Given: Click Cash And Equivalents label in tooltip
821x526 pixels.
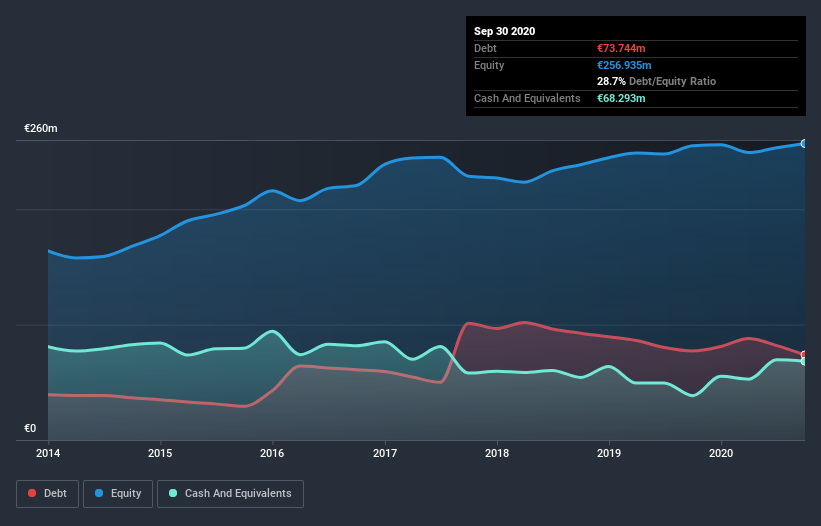Looking at the screenshot, I should 527,98.
